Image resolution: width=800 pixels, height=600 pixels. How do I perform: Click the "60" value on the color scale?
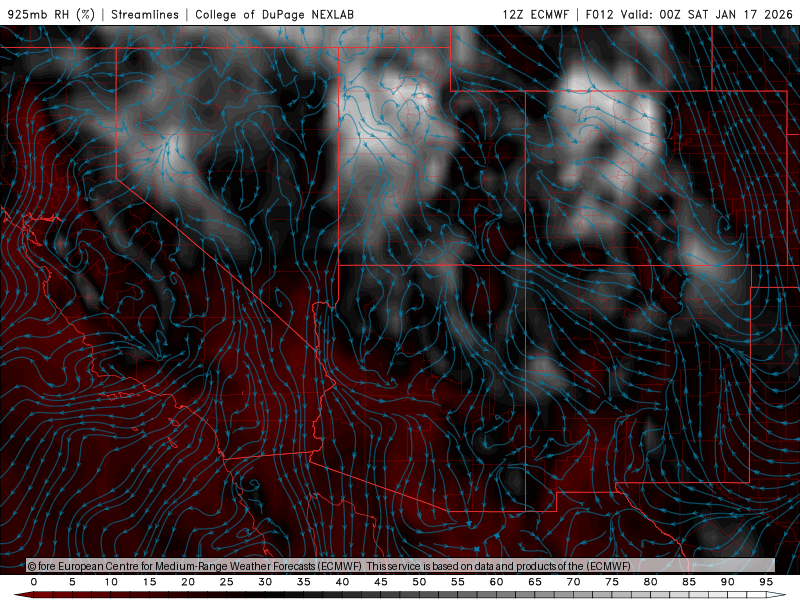496,582
